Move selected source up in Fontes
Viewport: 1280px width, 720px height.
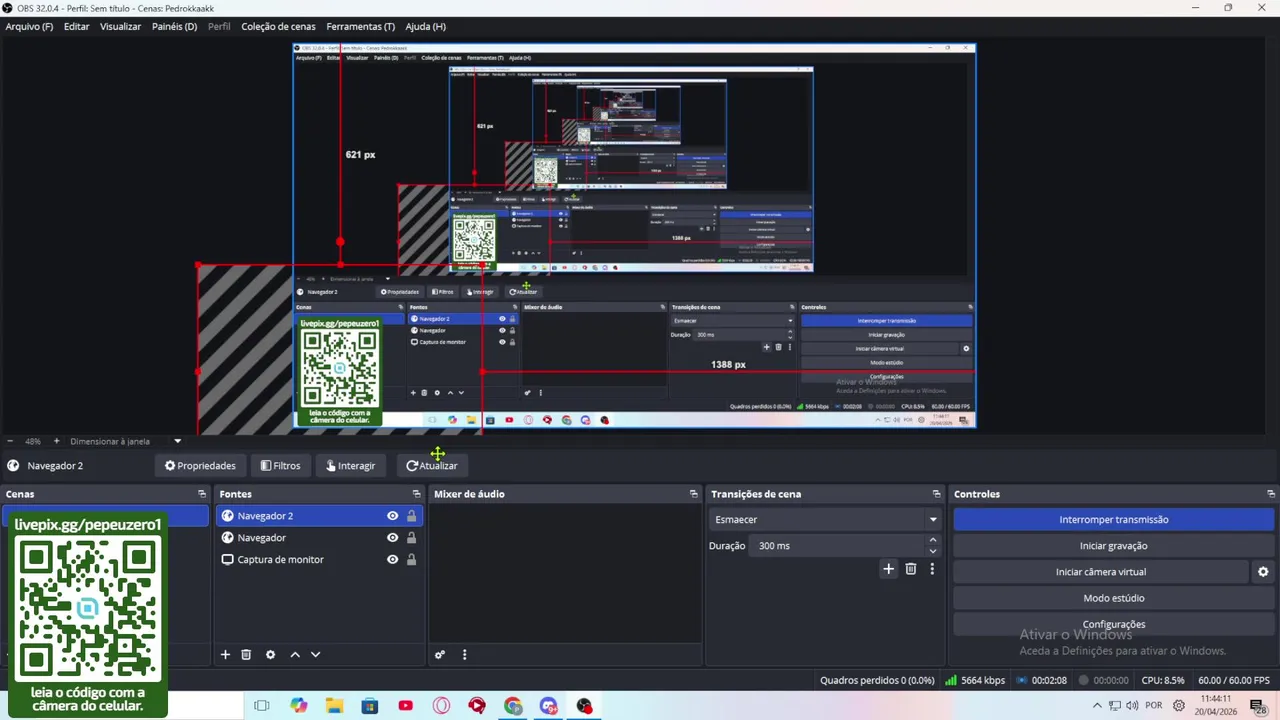[295, 655]
